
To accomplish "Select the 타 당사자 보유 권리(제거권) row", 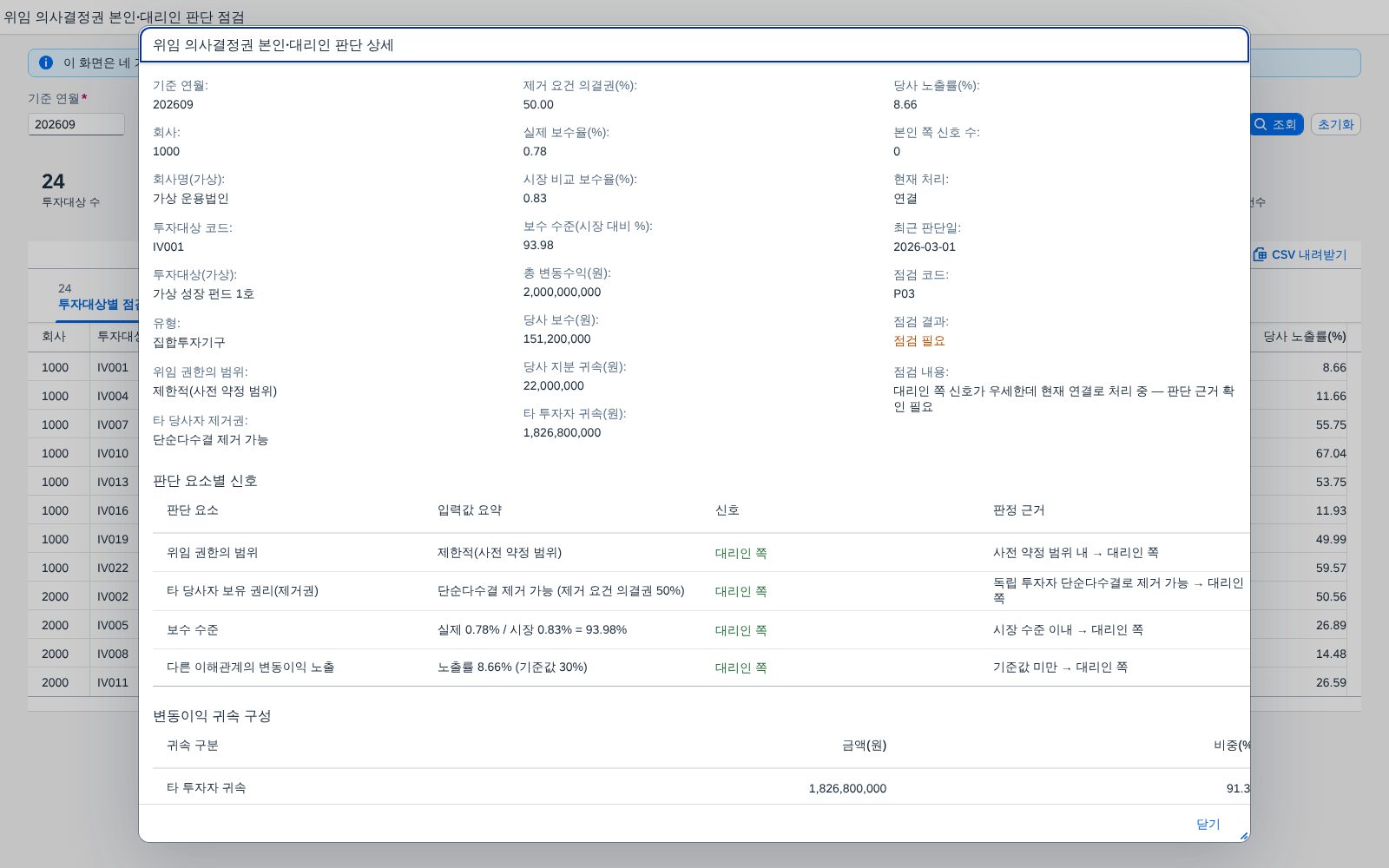I will (x=701, y=591).
